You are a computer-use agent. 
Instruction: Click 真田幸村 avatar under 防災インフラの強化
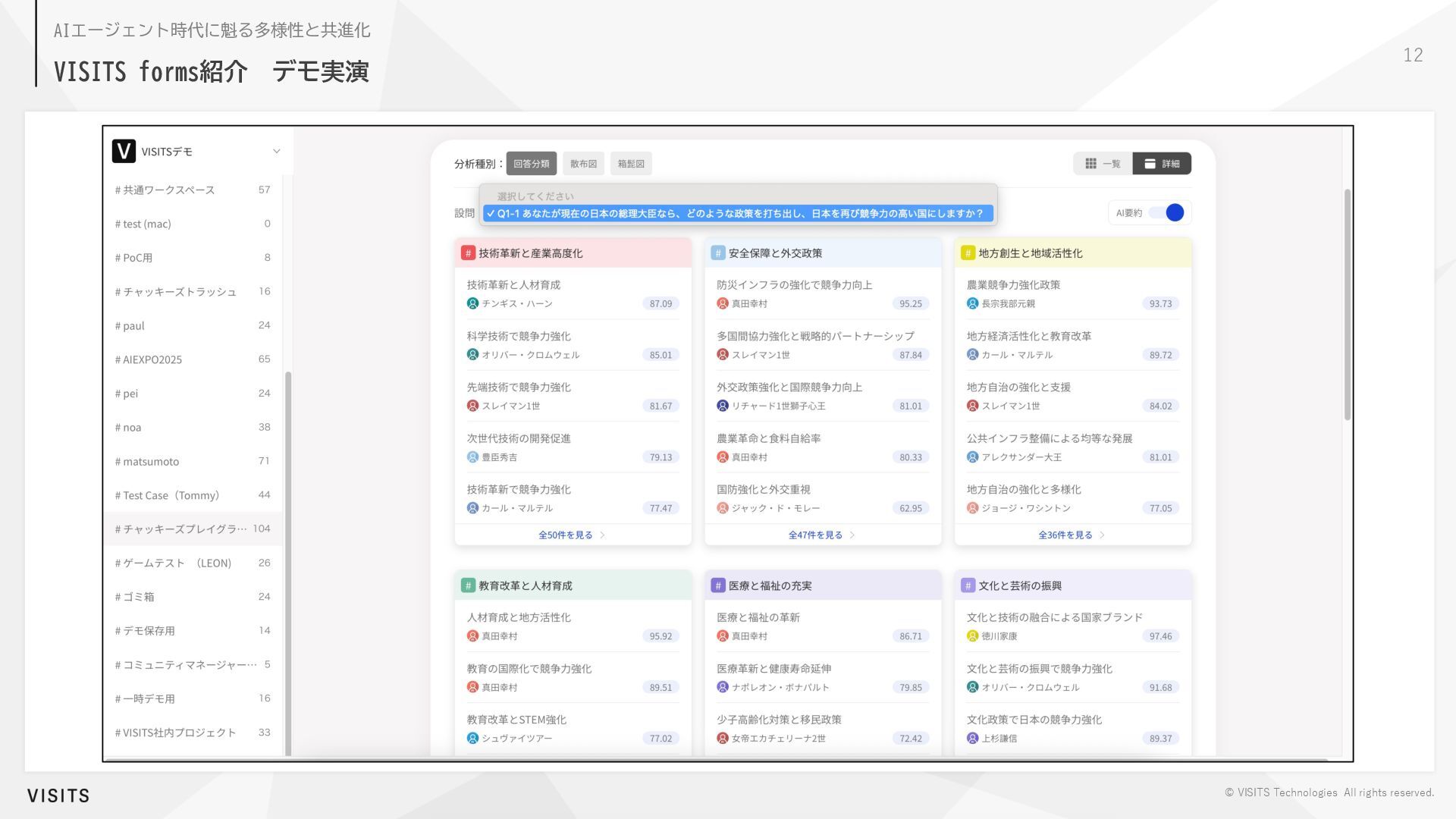pyautogui.click(x=723, y=303)
